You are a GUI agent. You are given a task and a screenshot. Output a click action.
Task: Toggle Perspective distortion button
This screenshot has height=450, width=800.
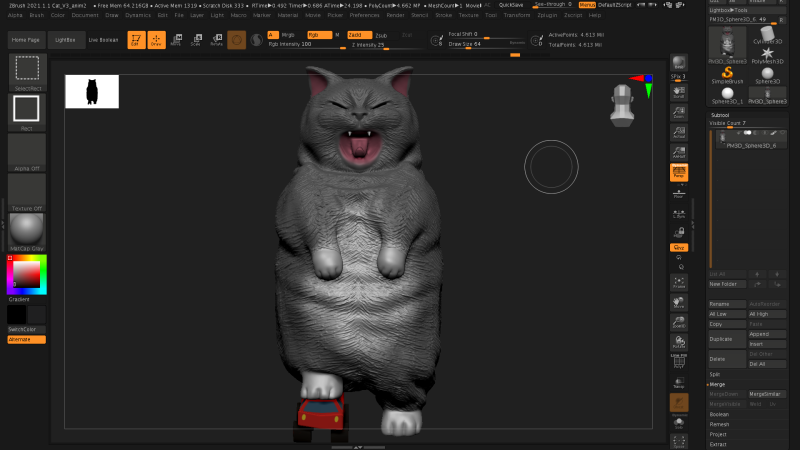[678, 172]
